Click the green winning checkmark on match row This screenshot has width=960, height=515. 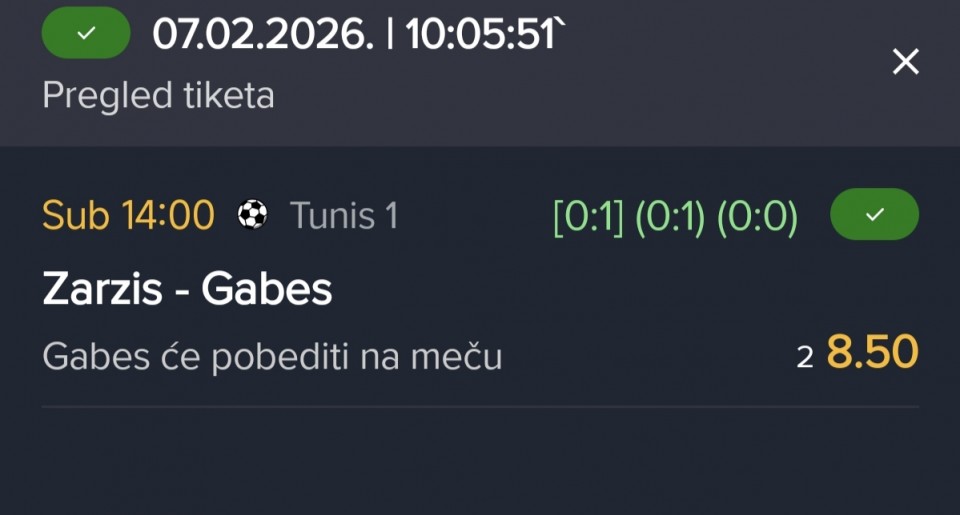tap(874, 214)
